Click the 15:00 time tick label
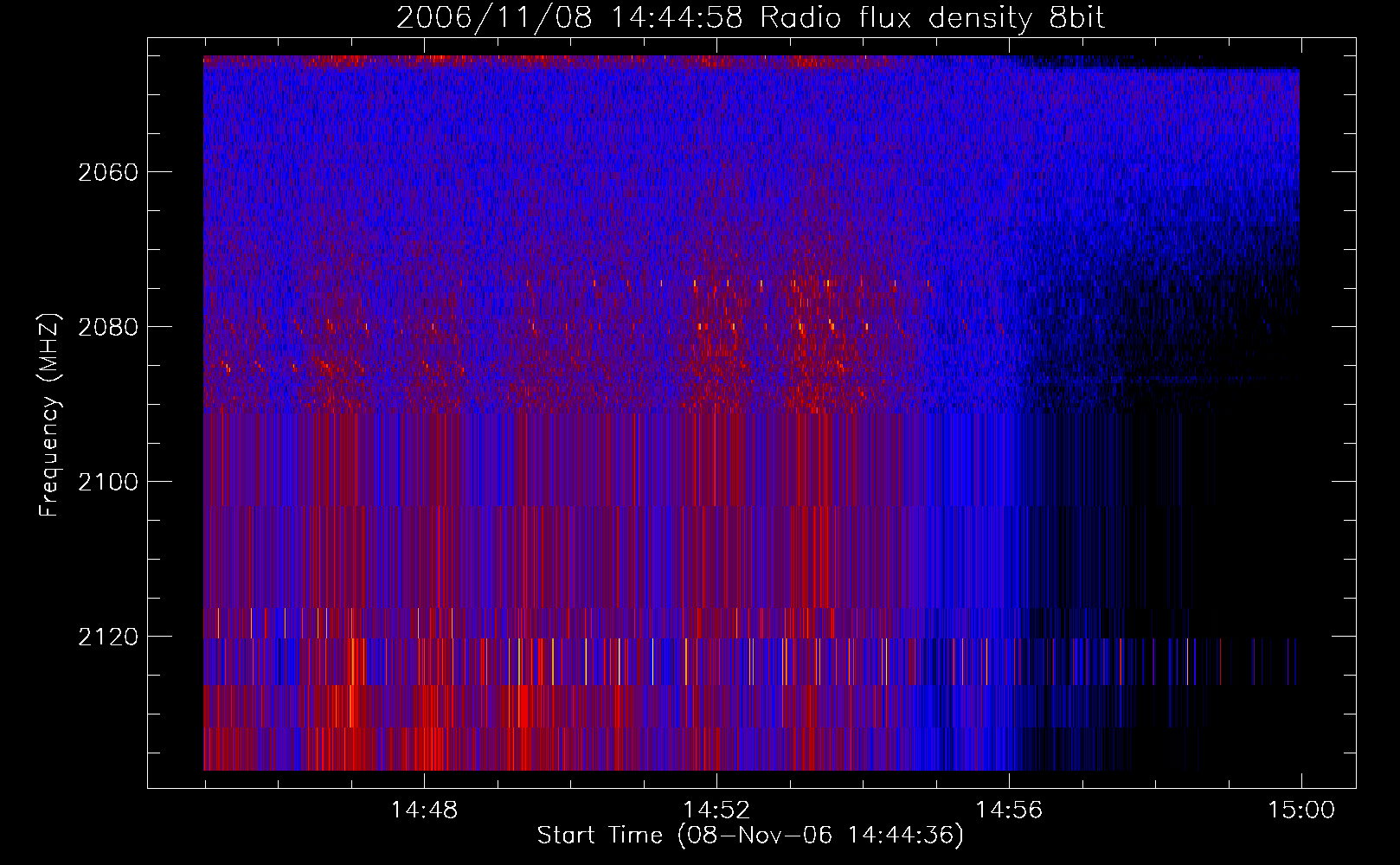Viewport: 1400px width, 865px height. coord(1301,811)
